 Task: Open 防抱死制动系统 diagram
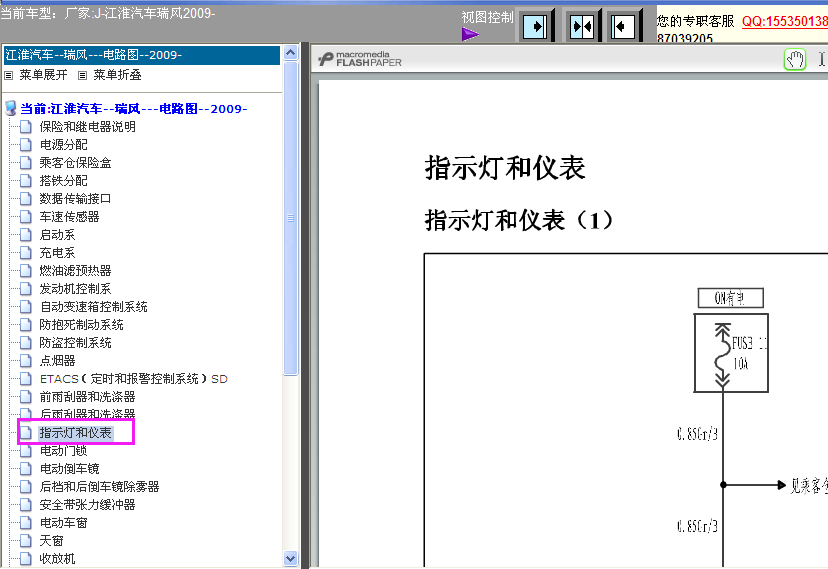81,325
